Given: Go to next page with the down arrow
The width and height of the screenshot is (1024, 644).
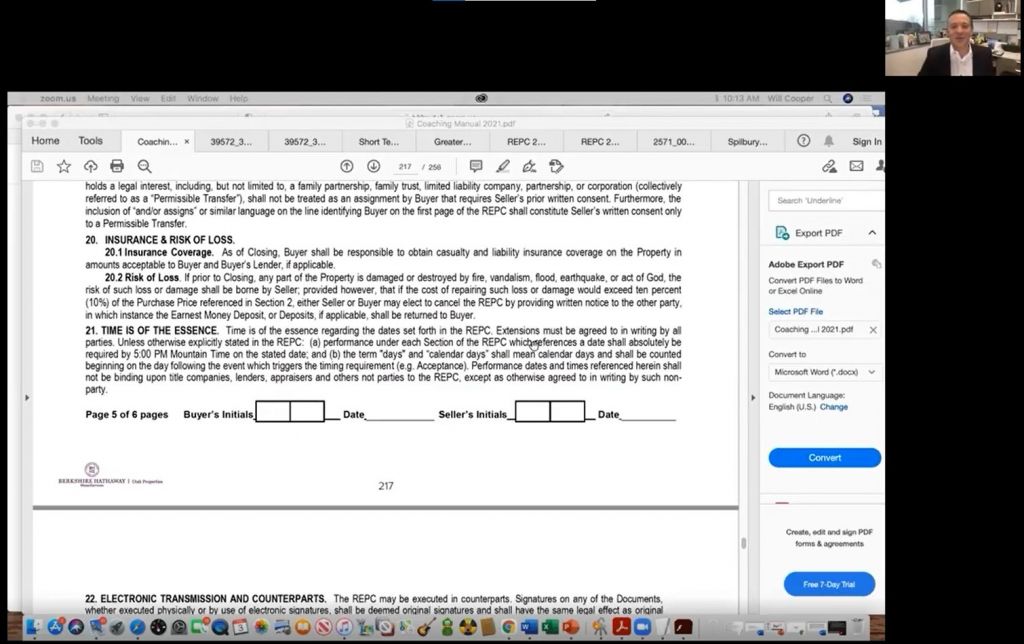Looking at the screenshot, I should (373, 166).
